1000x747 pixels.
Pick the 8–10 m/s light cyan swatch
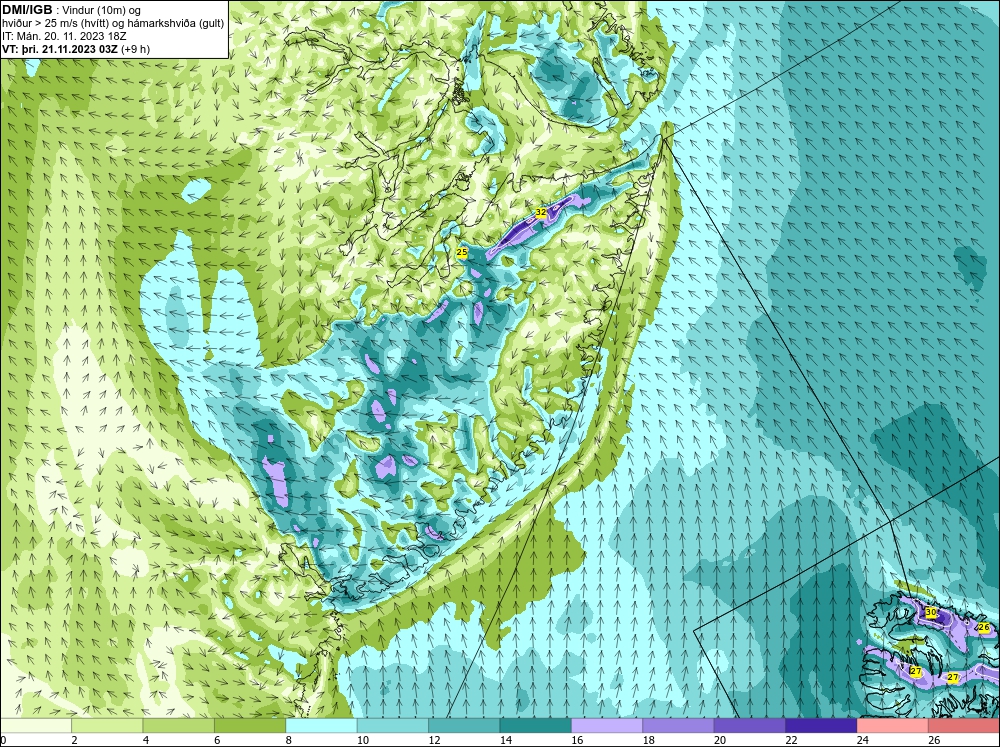tap(321, 725)
